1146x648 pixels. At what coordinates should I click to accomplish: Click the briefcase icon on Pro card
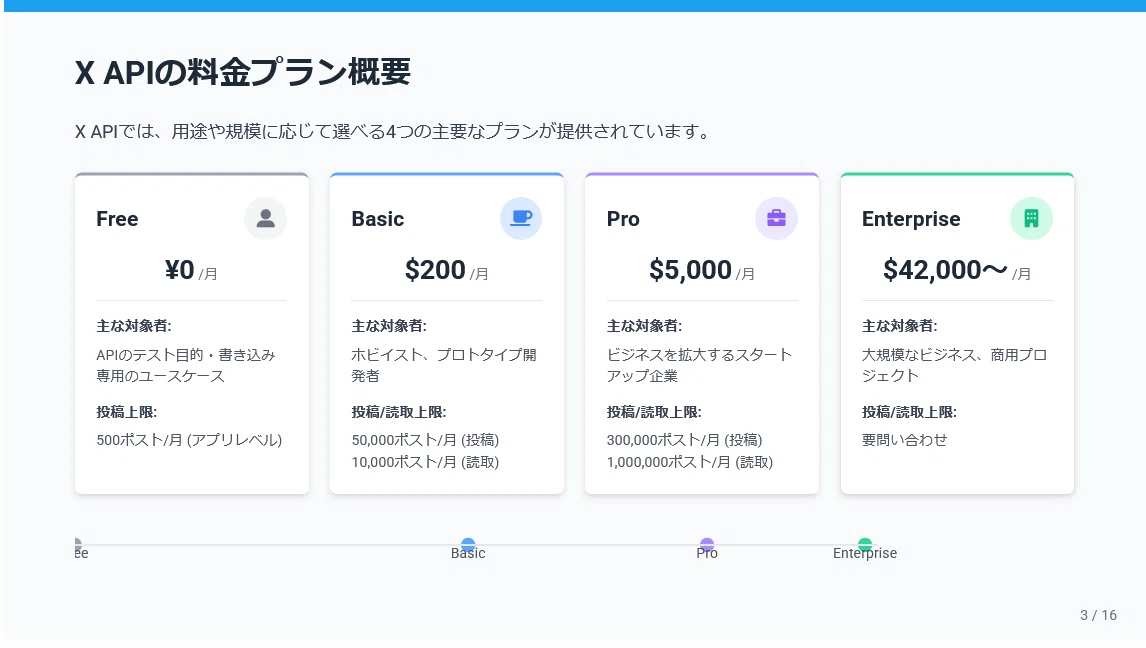[776, 218]
